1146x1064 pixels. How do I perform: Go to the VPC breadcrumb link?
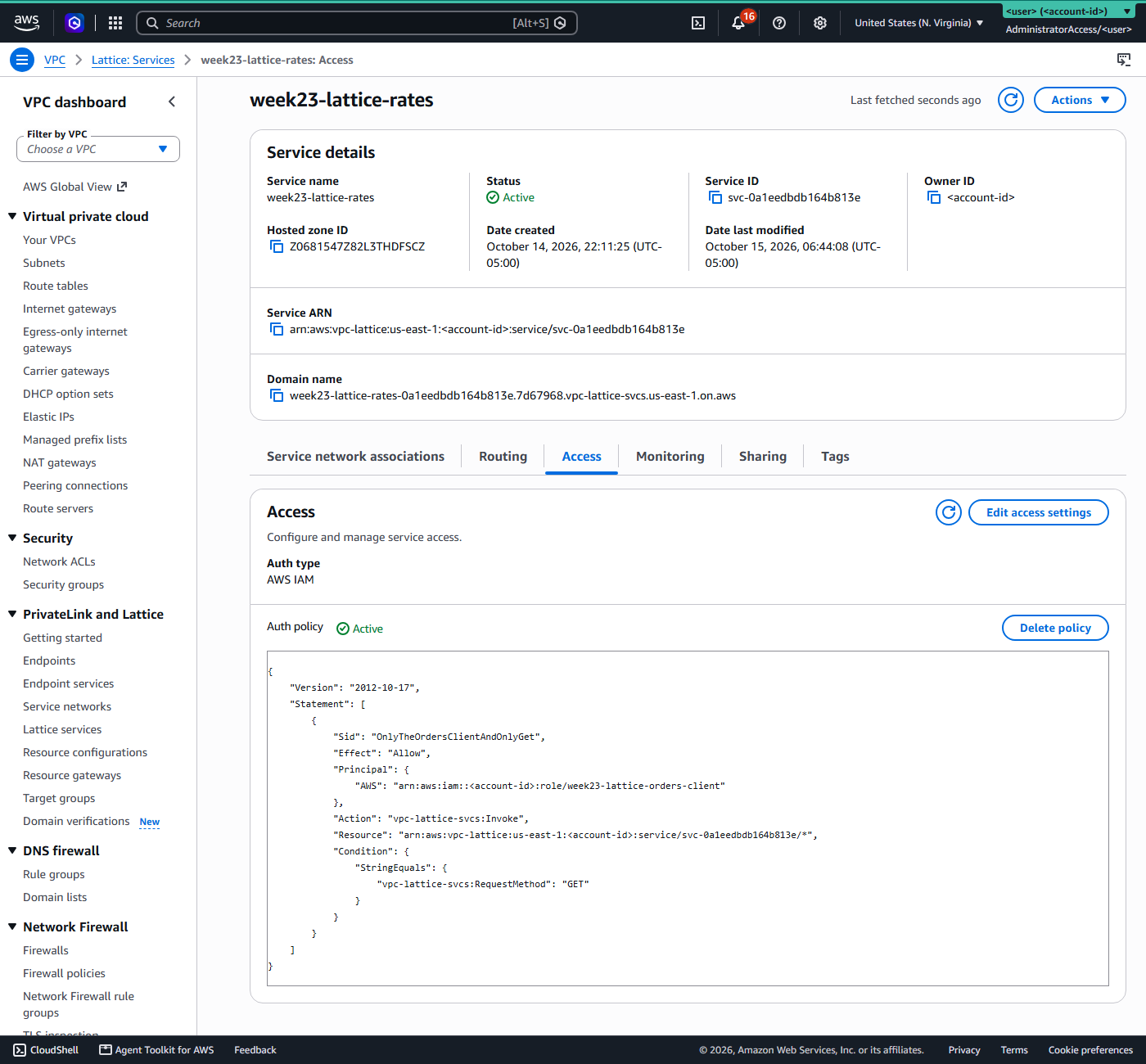pyautogui.click(x=55, y=60)
